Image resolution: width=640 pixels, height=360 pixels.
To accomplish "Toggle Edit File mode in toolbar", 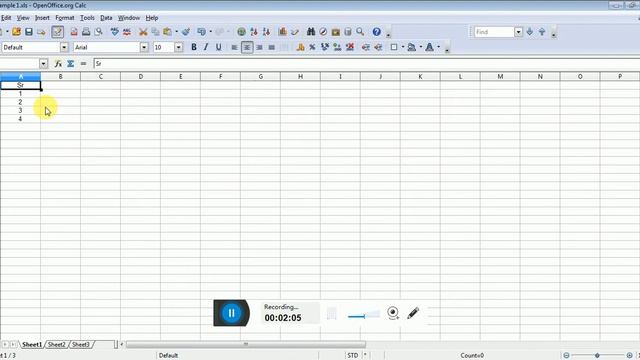I will 58,32.
